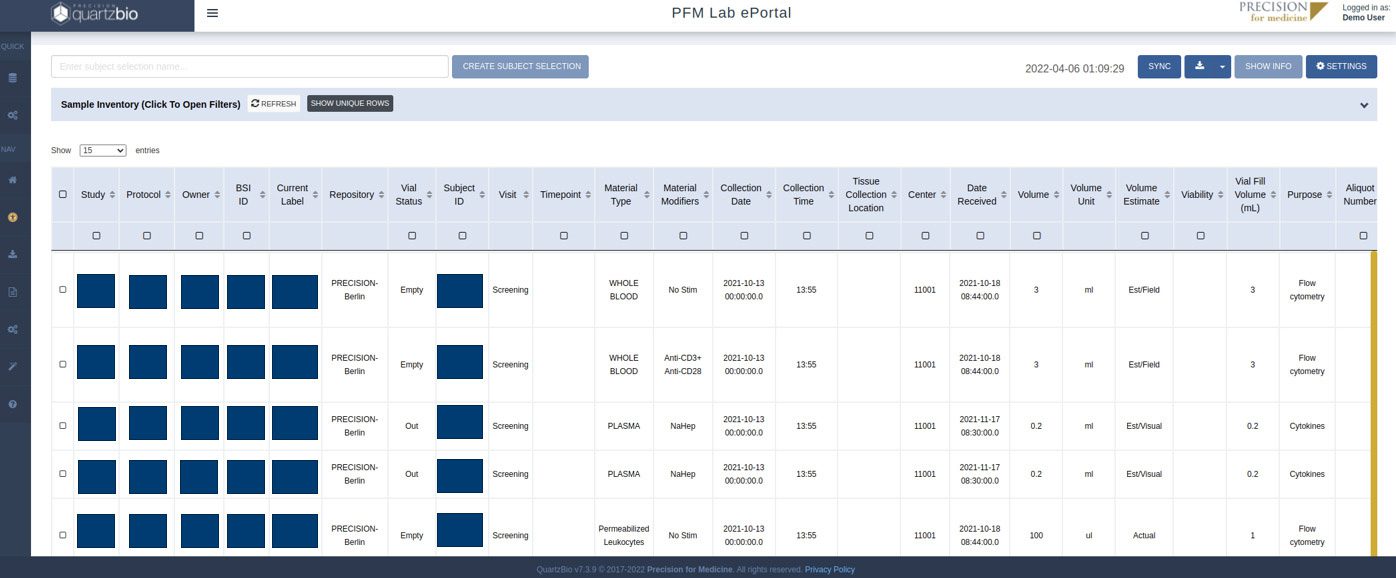Open the gears icon in the QUICK sidebar section
The width and height of the screenshot is (1396, 578).
pos(12,114)
